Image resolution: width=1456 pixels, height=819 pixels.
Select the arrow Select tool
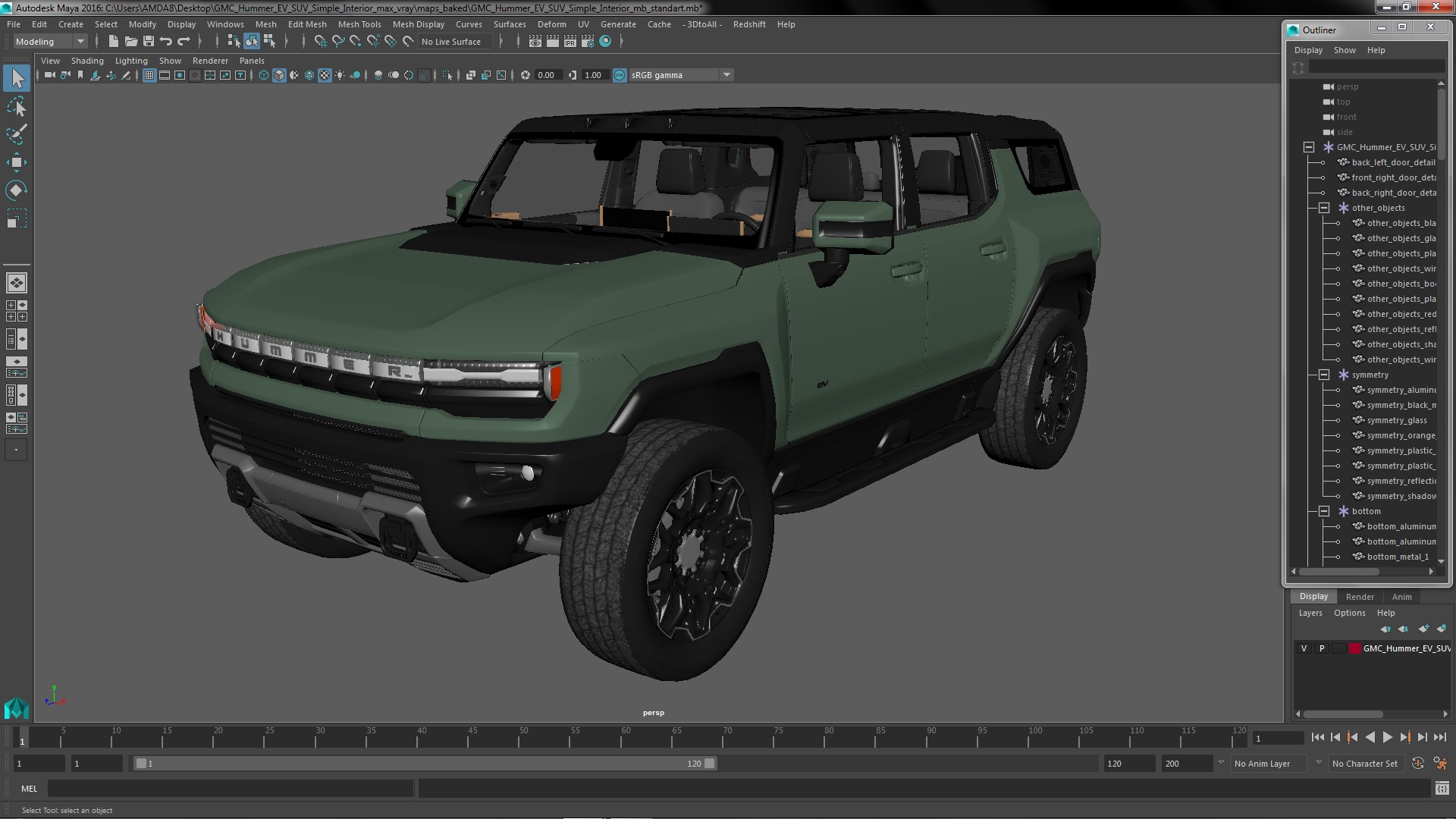click(x=17, y=77)
